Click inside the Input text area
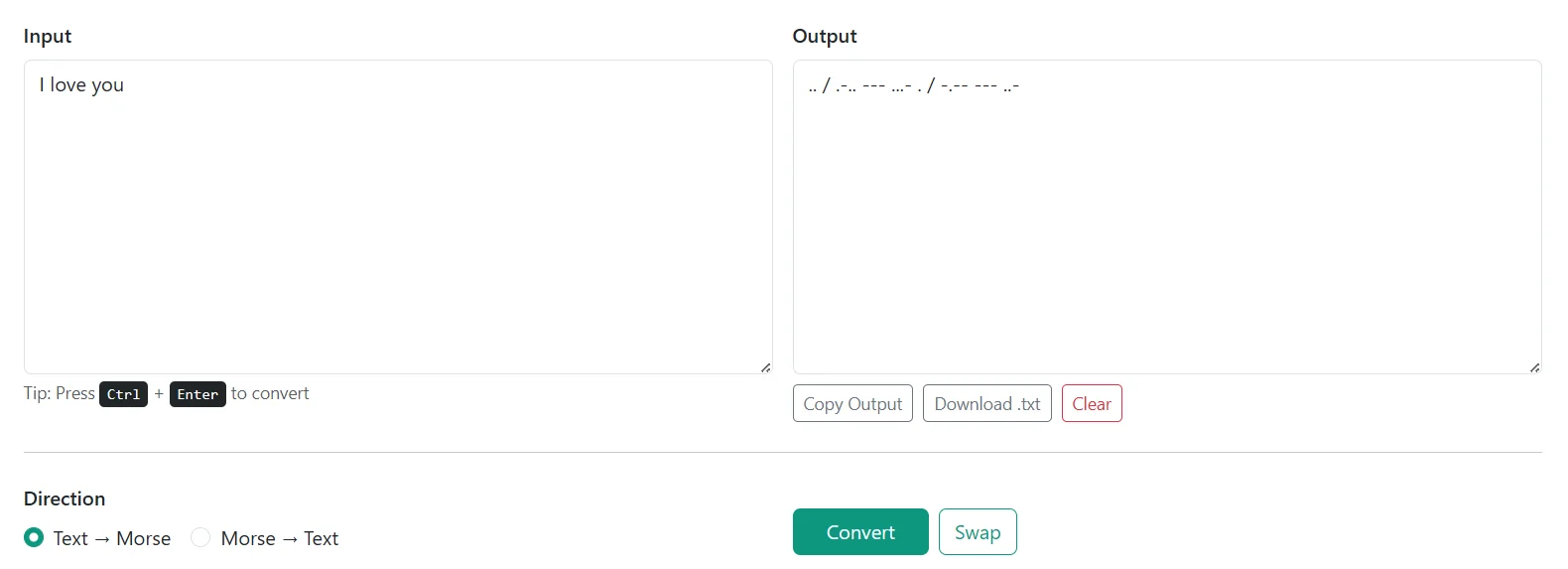The height and width of the screenshot is (569, 1568). tap(397, 216)
